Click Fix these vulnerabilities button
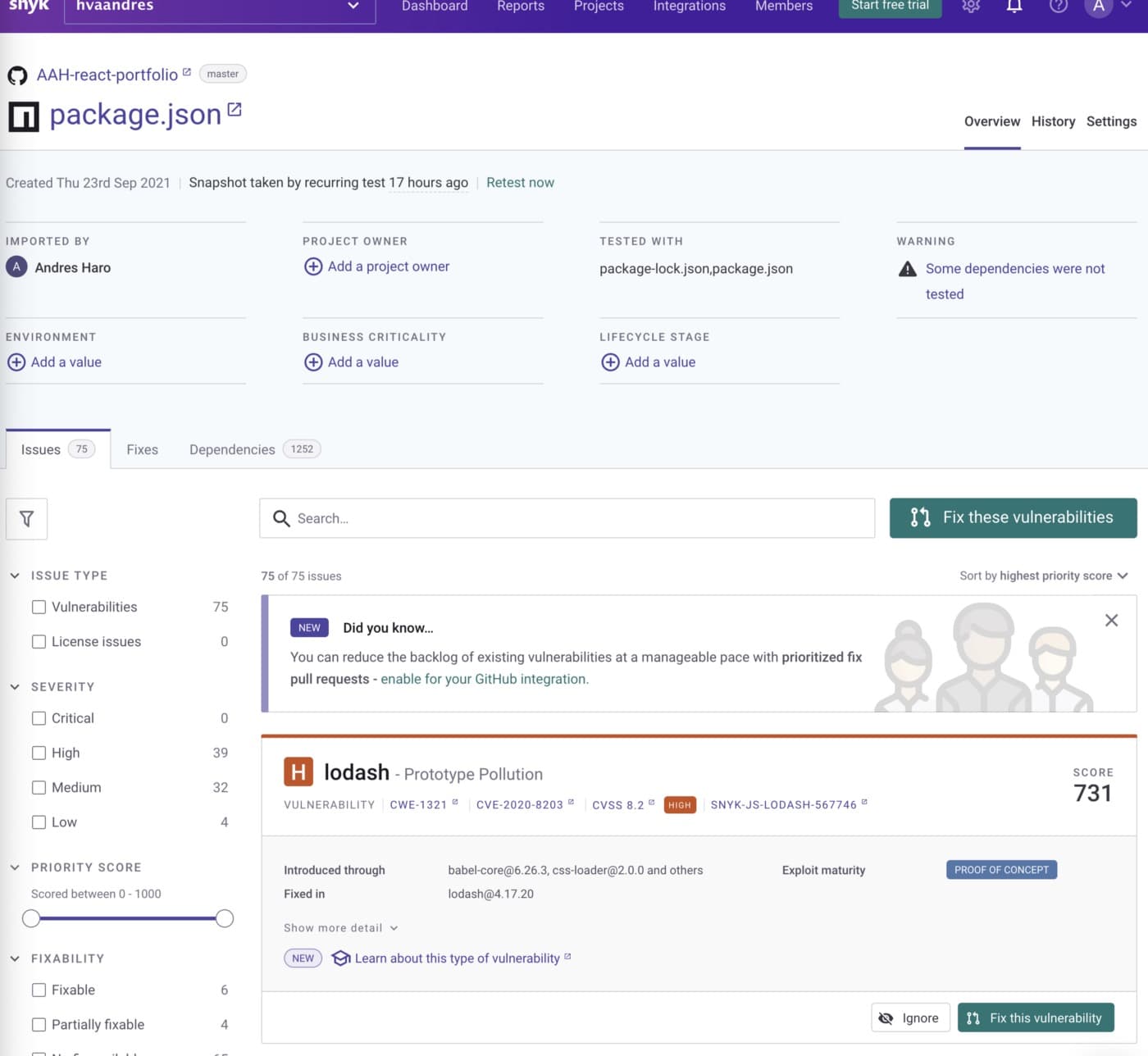The image size is (1148, 1056). 1013,518
